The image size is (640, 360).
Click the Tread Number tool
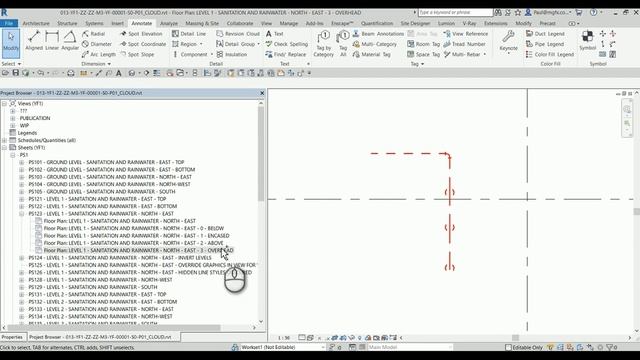click(464, 44)
